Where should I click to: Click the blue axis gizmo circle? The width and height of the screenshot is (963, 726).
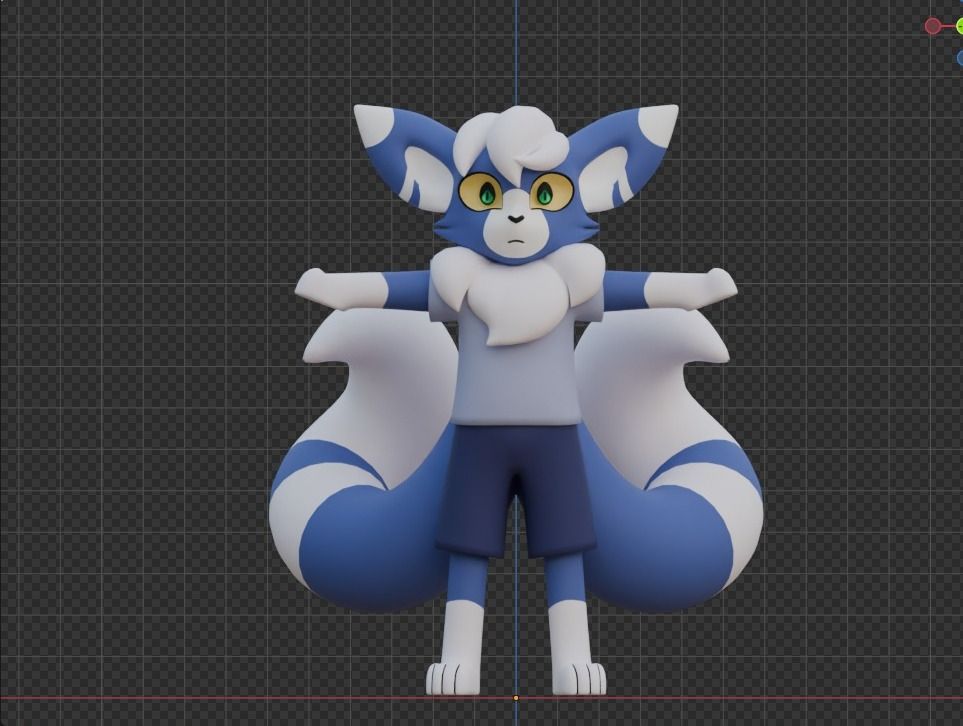960,58
